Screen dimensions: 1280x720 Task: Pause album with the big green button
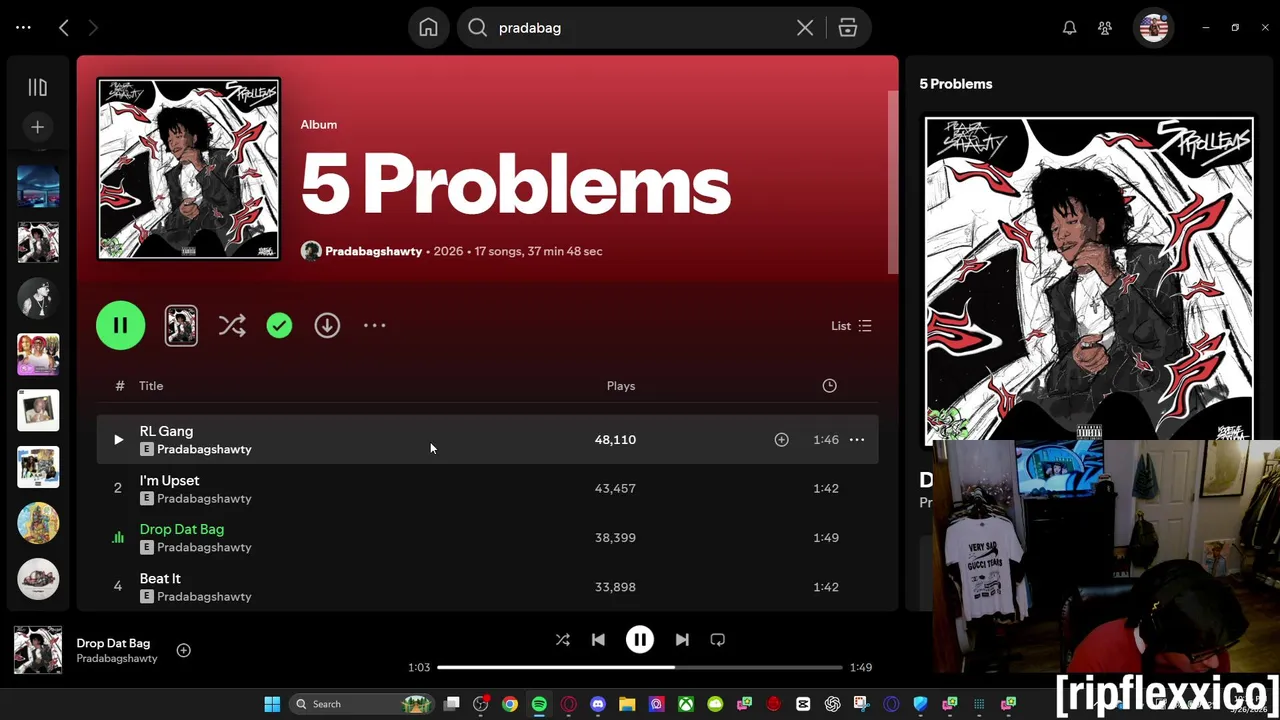120,325
